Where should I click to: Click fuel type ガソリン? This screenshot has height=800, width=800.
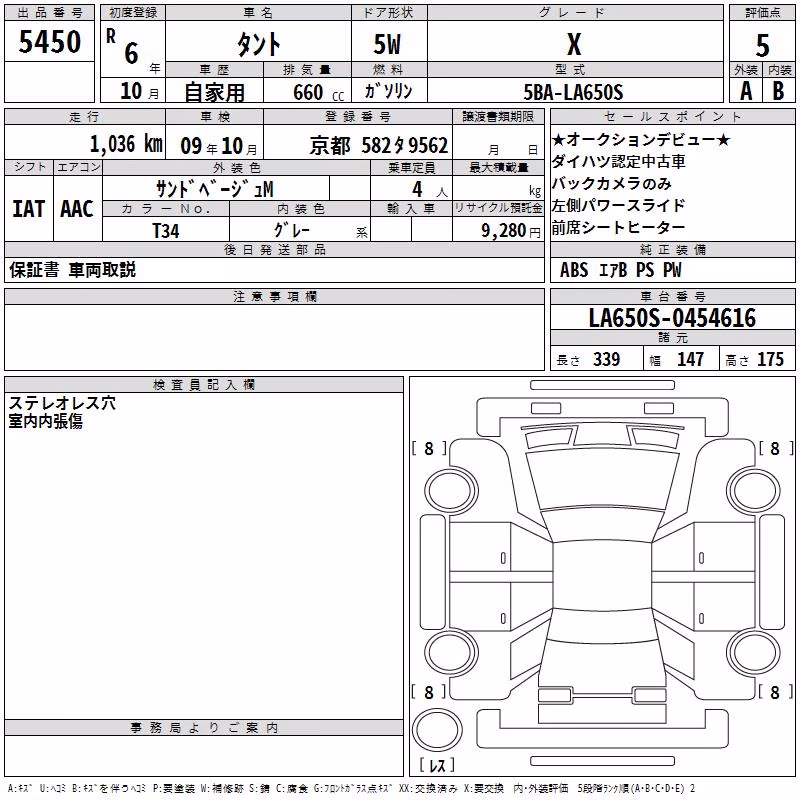[x=388, y=91]
